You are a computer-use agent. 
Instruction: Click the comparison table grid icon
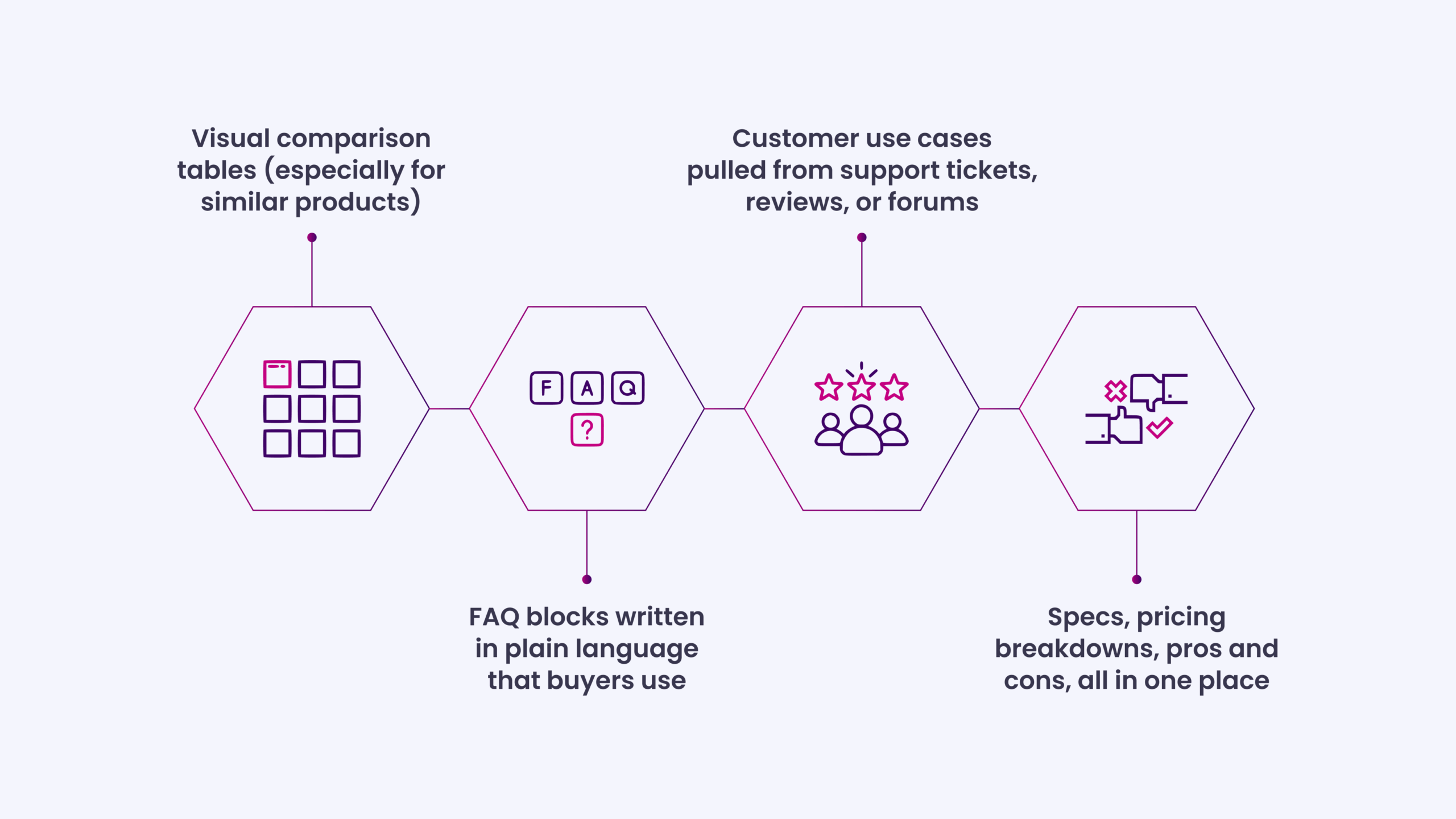312,408
